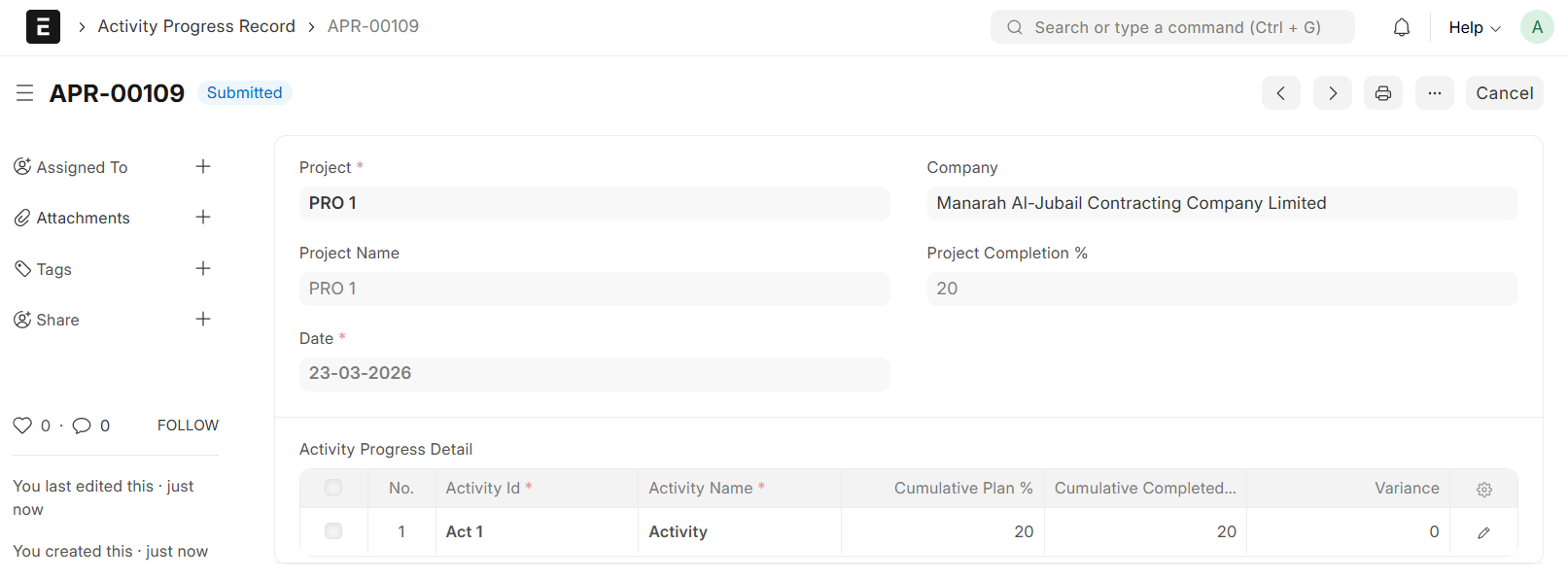The width and height of the screenshot is (1568, 579).
Task: Navigate to Activity Progress Record breadcrumb
Action: click(x=196, y=26)
